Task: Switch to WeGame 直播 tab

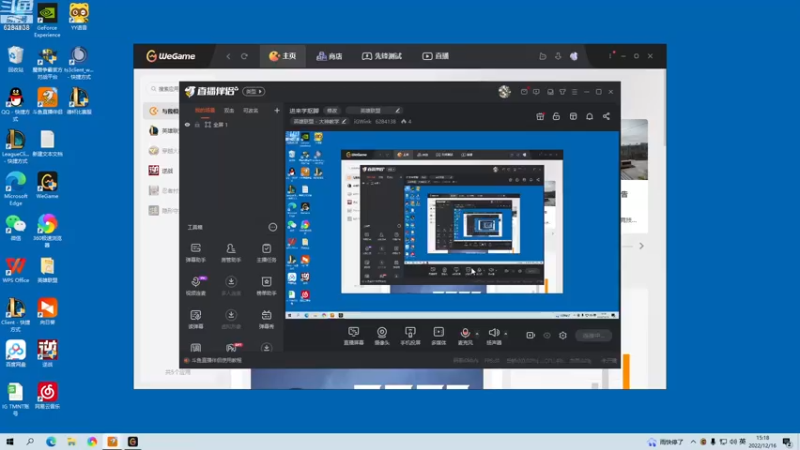Action: tap(435, 56)
